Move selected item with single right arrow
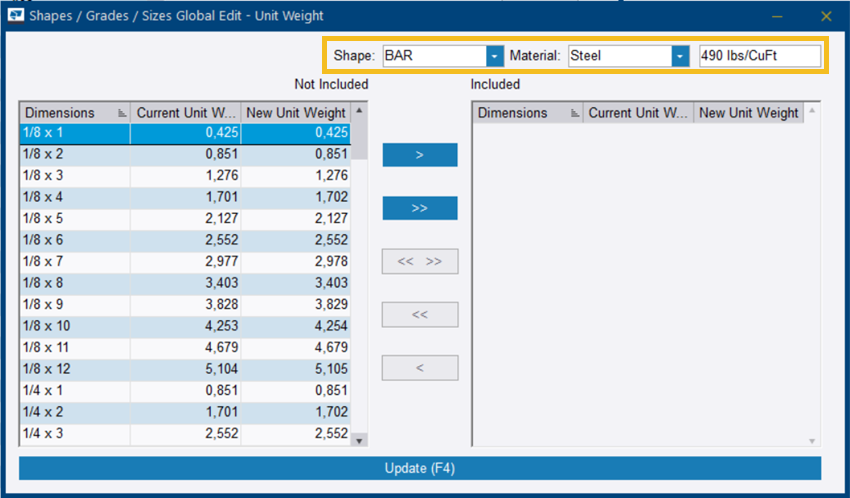 point(419,155)
